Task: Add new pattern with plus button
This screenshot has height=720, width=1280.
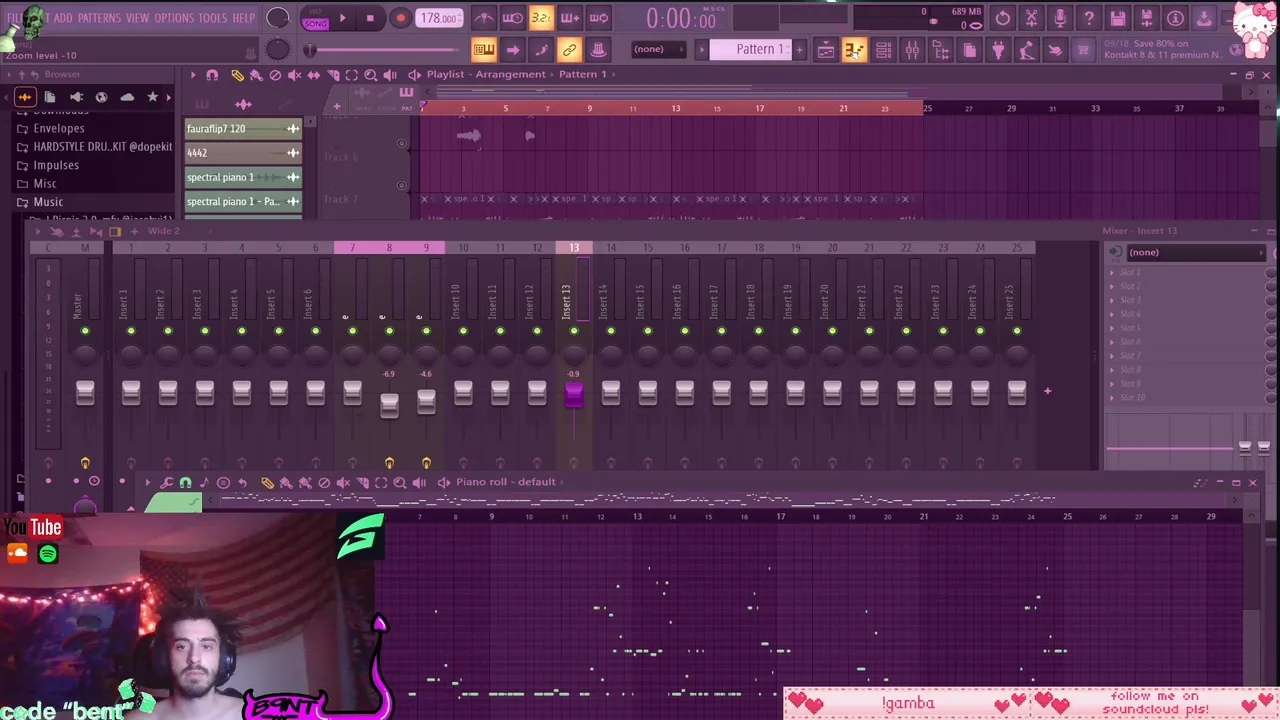Action: [x=799, y=50]
